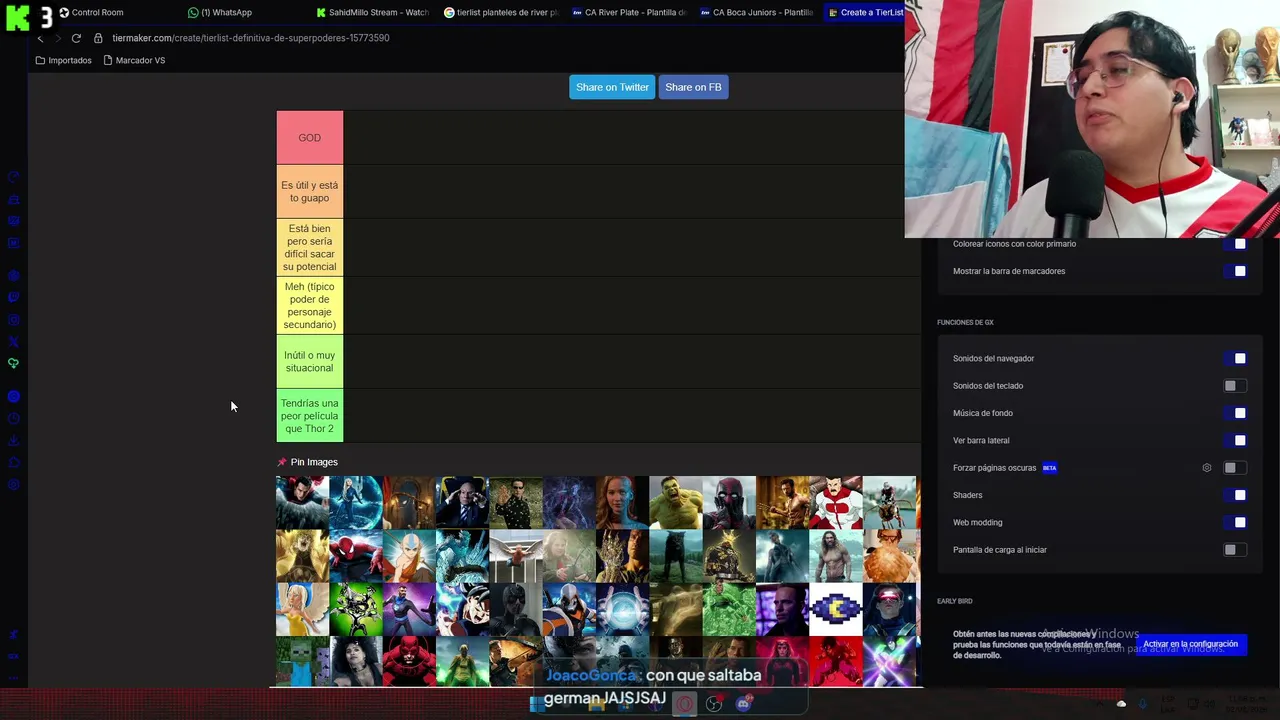Click the 'FUNCIONES DE GX' section heading
The image size is (1280, 720).
[x=965, y=323]
